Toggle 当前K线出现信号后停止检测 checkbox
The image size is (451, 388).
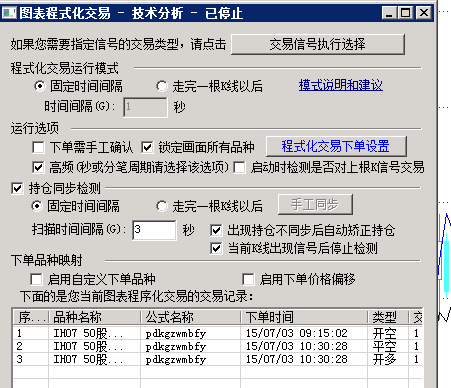pyautogui.click(x=216, y=248)
